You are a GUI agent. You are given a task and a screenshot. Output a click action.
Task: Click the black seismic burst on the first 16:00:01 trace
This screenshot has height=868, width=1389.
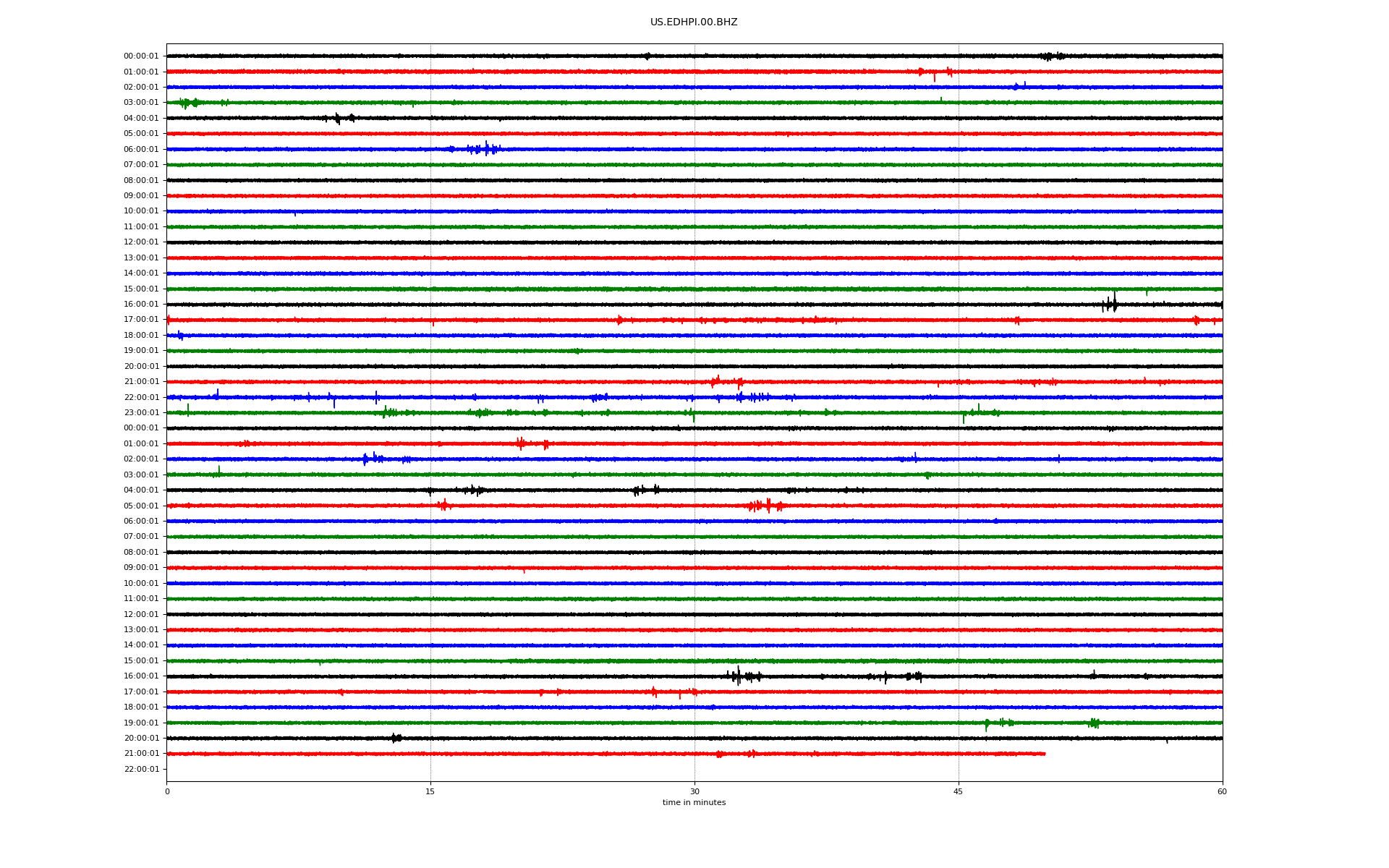1110,304
